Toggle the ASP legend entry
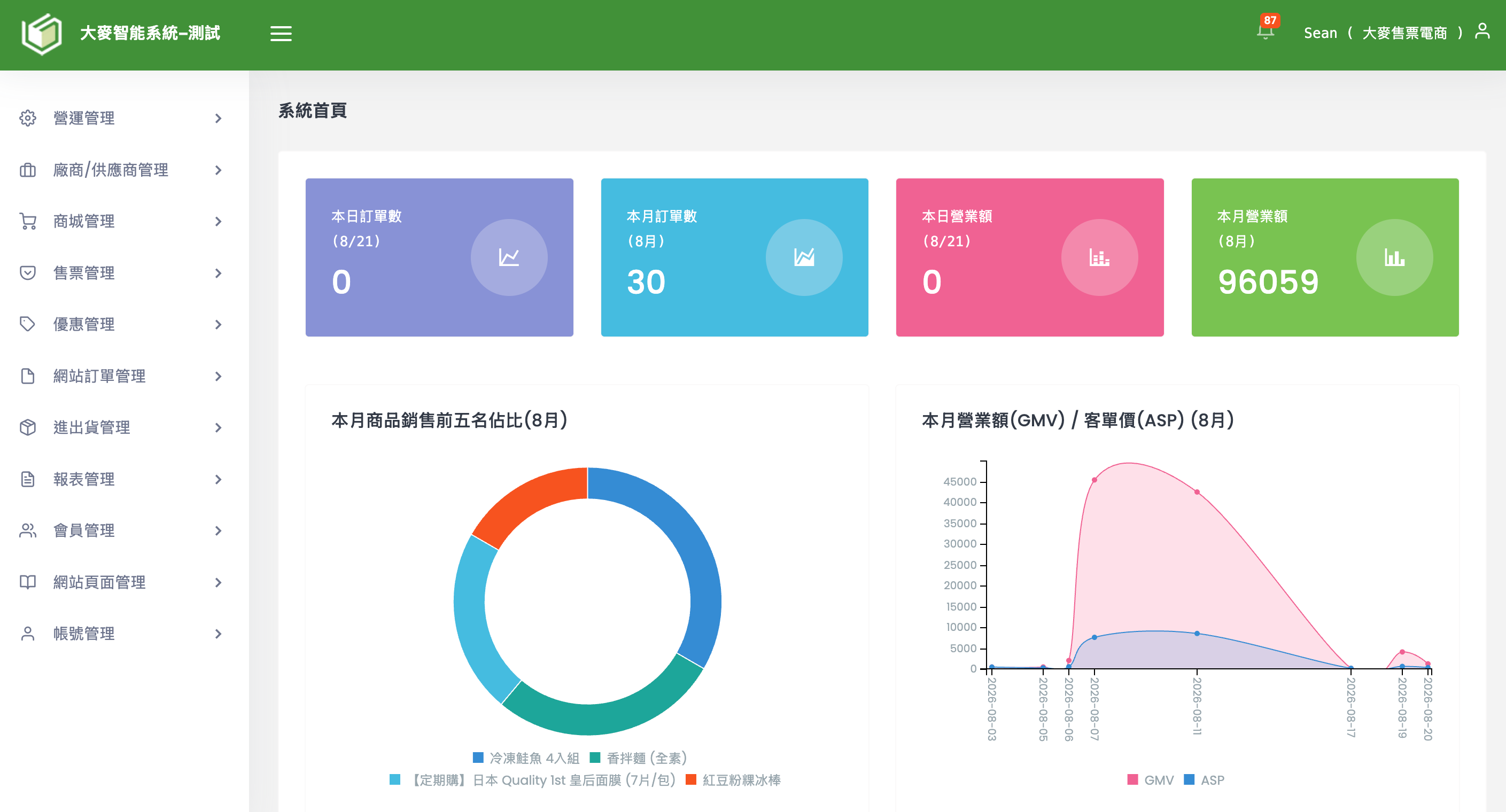The image size is (1506, 812). click(1204, 780)
